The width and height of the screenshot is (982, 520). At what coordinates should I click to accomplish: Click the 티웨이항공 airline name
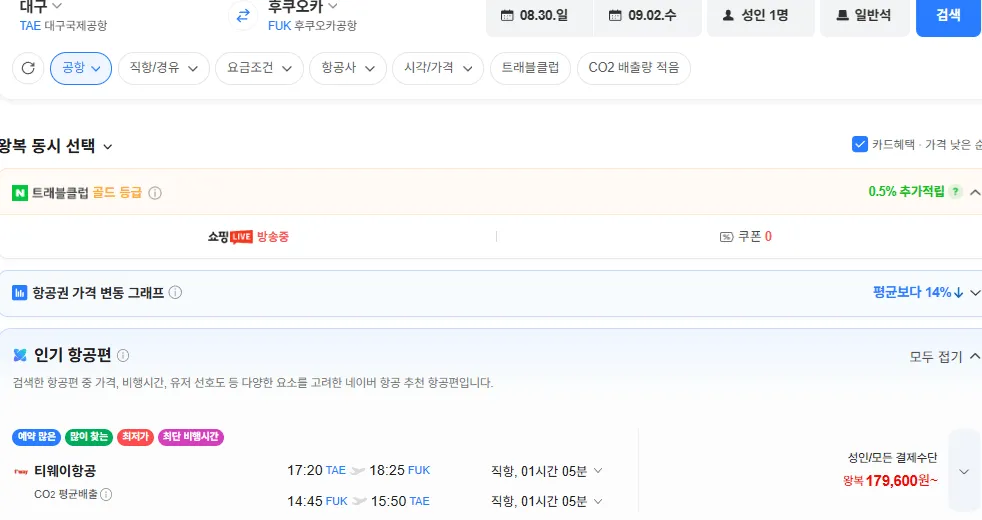[65, 471]
